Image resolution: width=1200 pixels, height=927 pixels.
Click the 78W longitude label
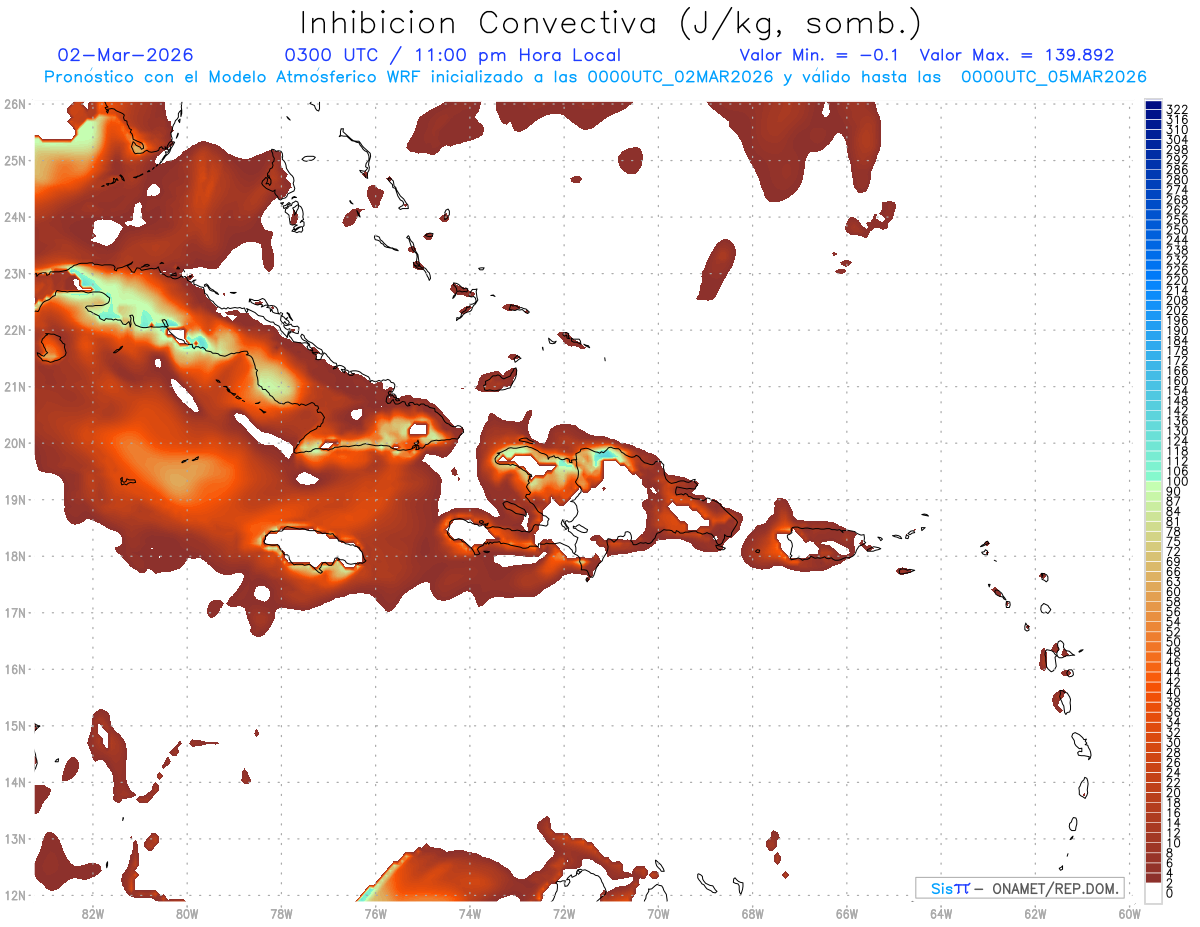coord(281,913)
